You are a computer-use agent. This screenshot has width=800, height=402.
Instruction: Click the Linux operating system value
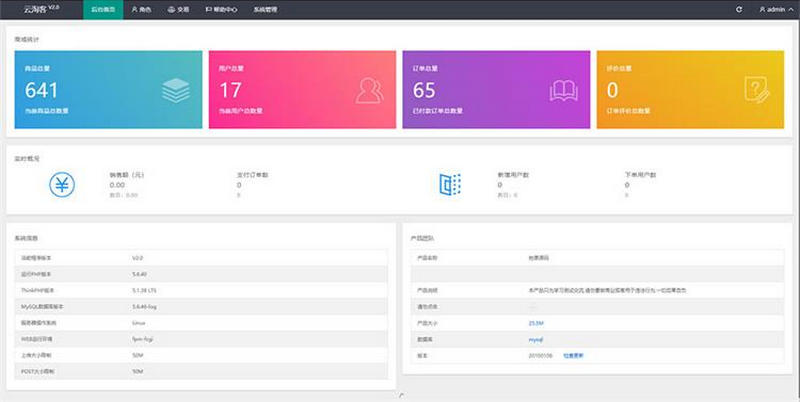point(138,323)
